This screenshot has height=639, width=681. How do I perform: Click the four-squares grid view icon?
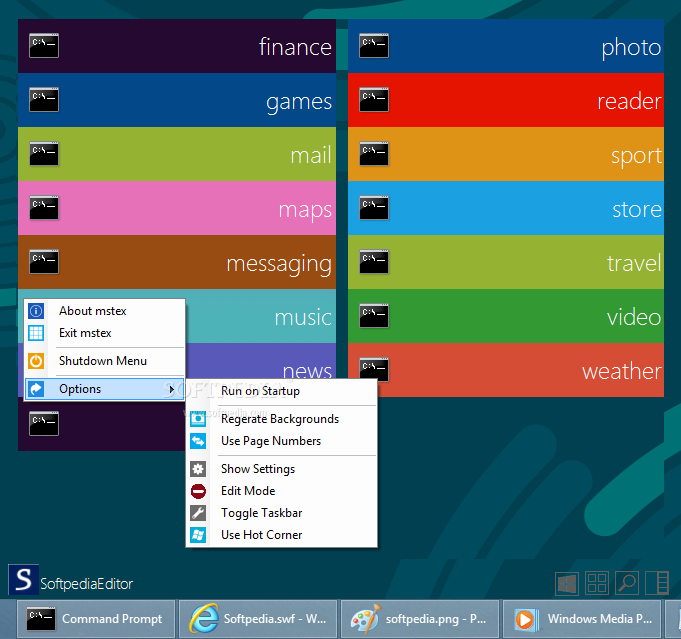pyautogui.click(x=597, y=583)
